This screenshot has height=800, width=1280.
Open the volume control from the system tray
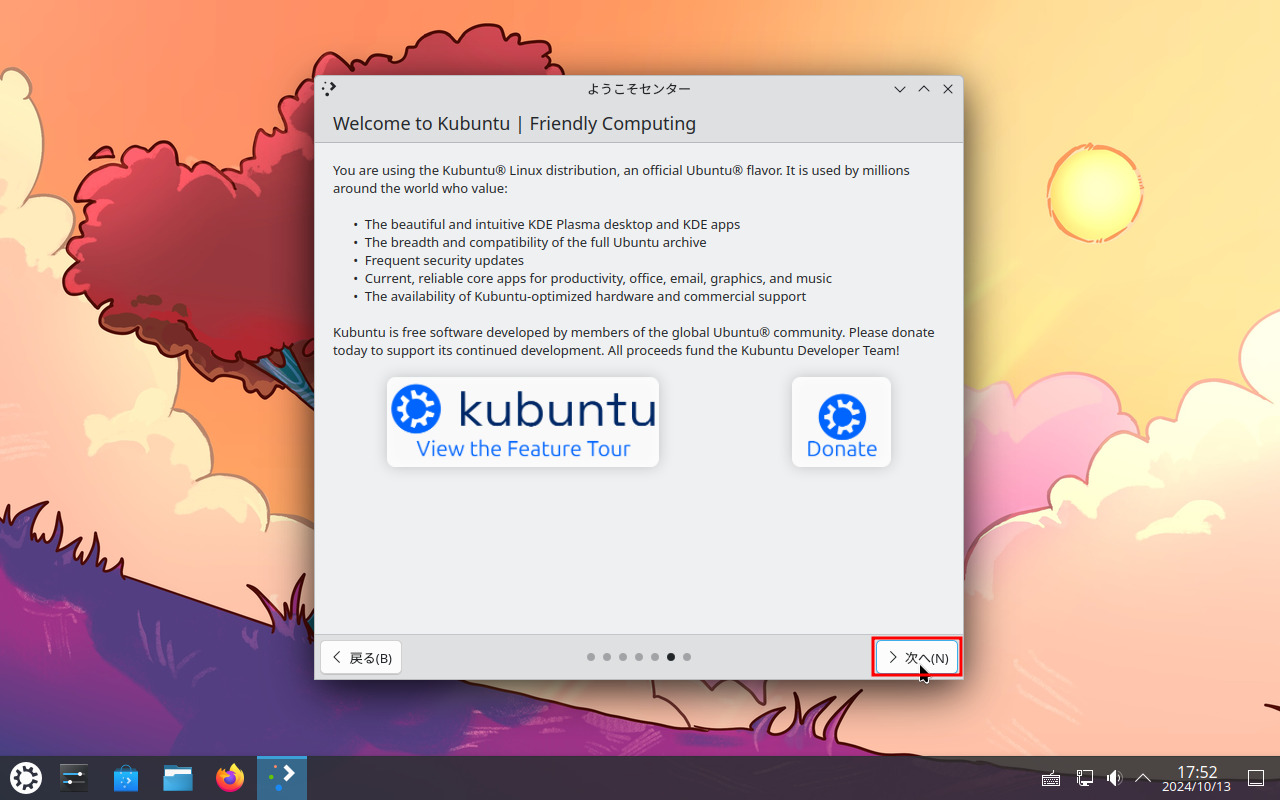[1114, 777]
